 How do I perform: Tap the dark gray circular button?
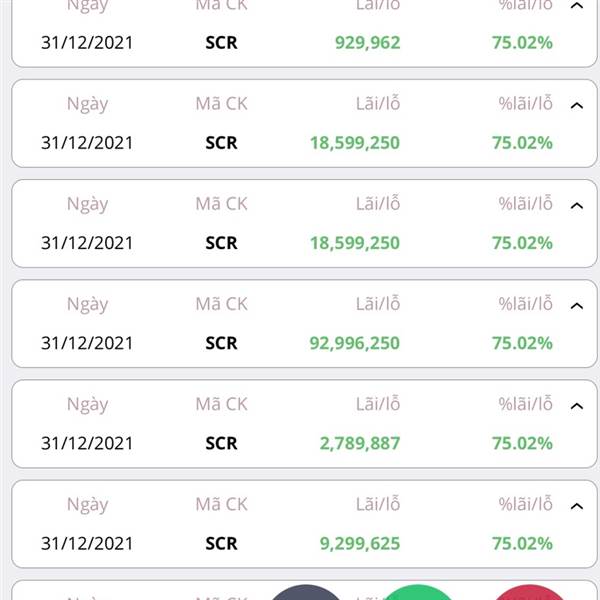pyautogui.click(x=305, y=592)
